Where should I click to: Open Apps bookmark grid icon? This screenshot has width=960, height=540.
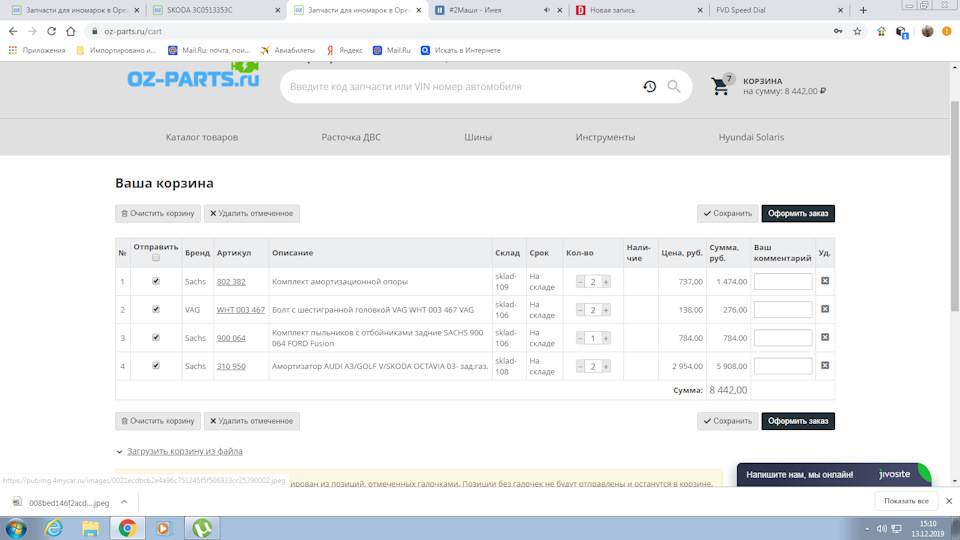(x=13, y=50)
